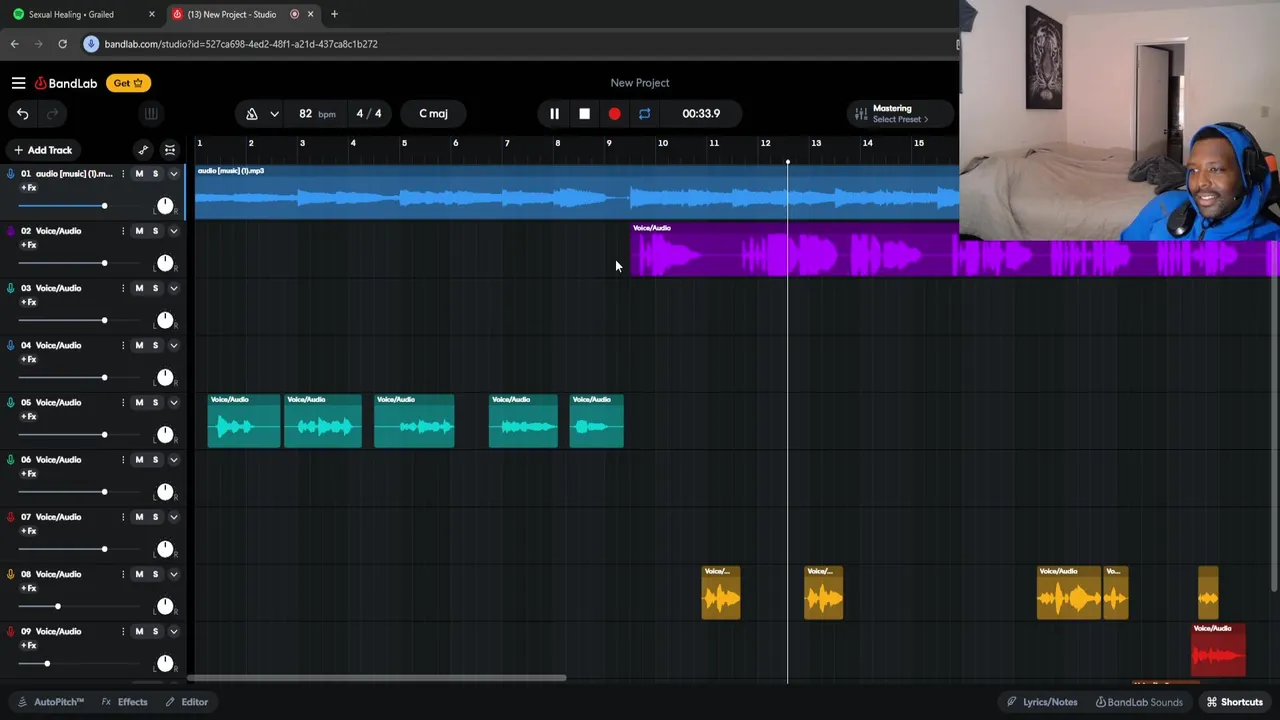Toggle loop cycle mode
Viewport: 1280px width, 720px height.
[x=644, y=114]
